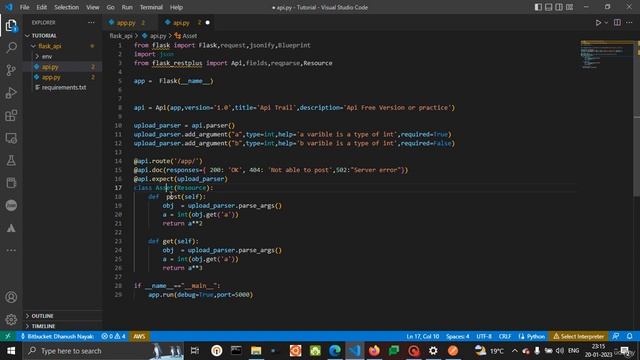Screen dimensions: 640x360
Task: Toggle the secondary side bar visibility
Action: pyautogui.click(x=559, y=7)
